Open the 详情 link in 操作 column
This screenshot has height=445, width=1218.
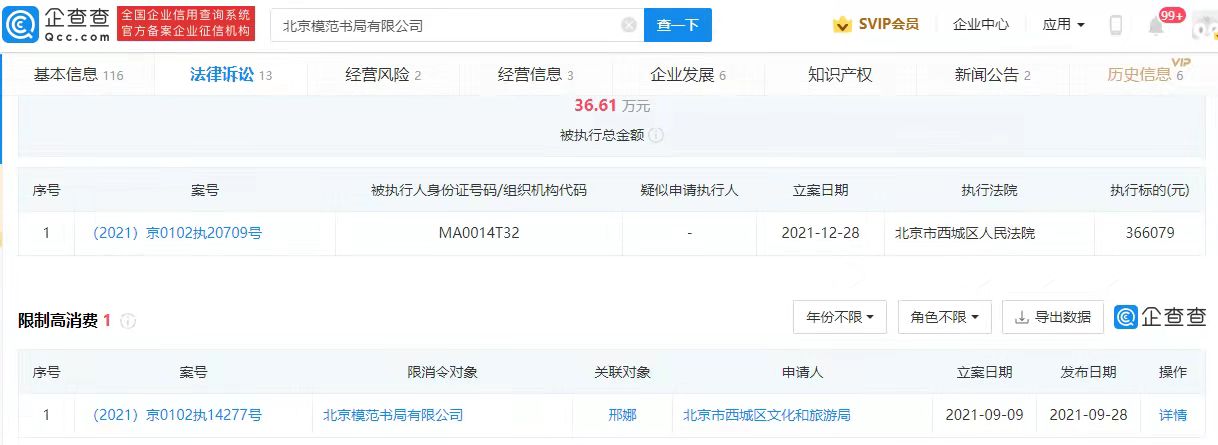1173,415
